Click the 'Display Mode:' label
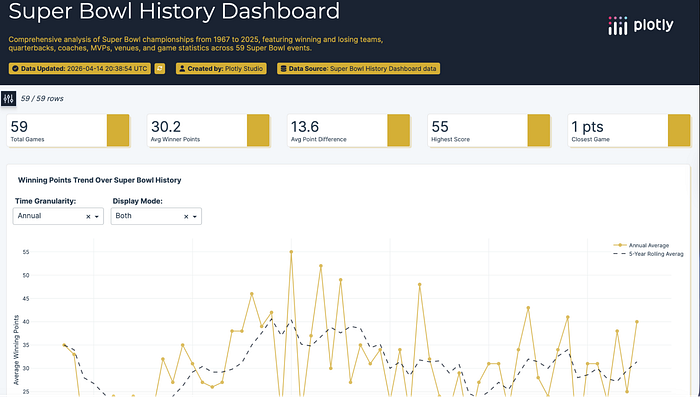Viewport: 700px width, 397px height. coord(138,201)
